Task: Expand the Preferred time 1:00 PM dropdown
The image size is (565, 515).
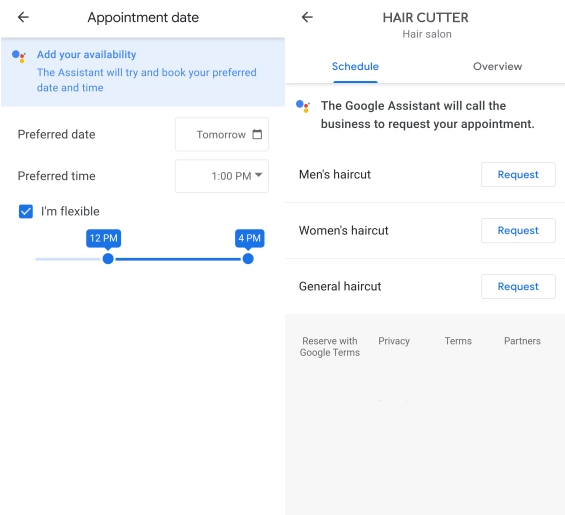Action: (x=222, y=176)
